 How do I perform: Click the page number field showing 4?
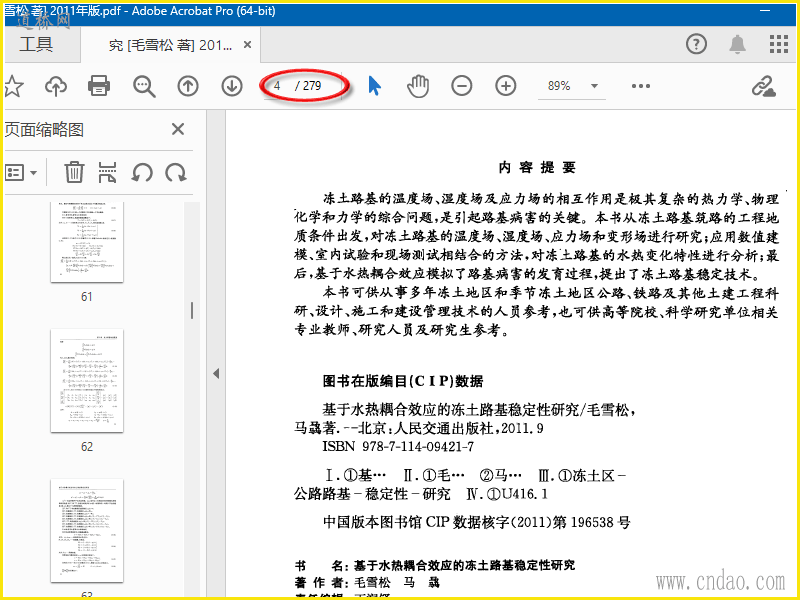point(278,86)
